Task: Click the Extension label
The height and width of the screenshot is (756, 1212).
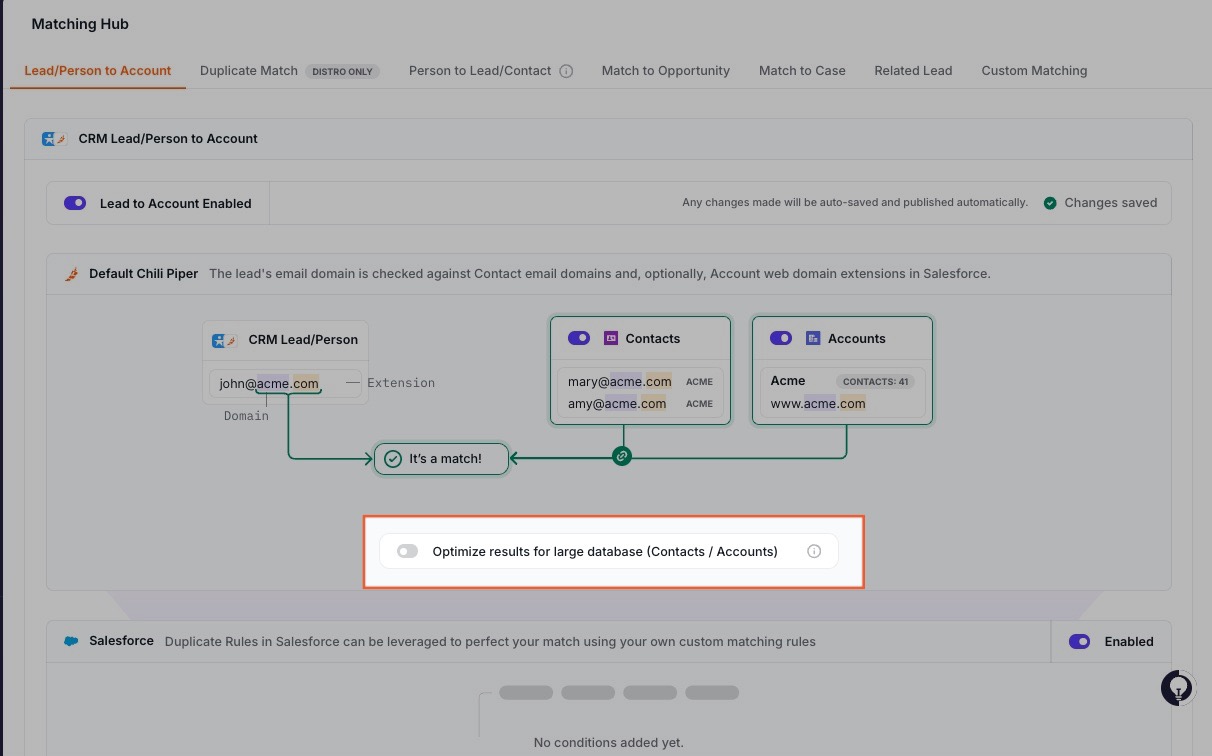Action: [401, 383]
